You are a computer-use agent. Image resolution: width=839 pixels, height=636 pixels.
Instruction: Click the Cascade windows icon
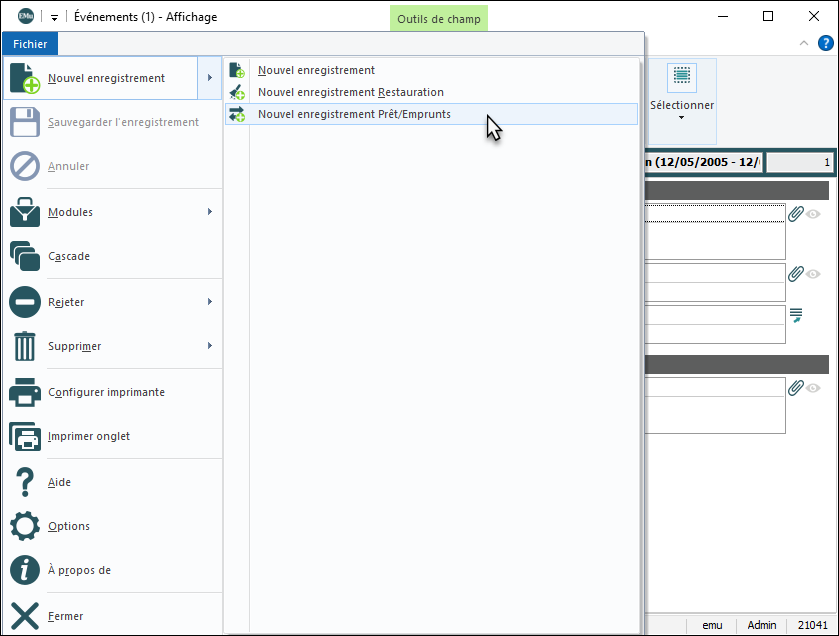coord(25,257)
